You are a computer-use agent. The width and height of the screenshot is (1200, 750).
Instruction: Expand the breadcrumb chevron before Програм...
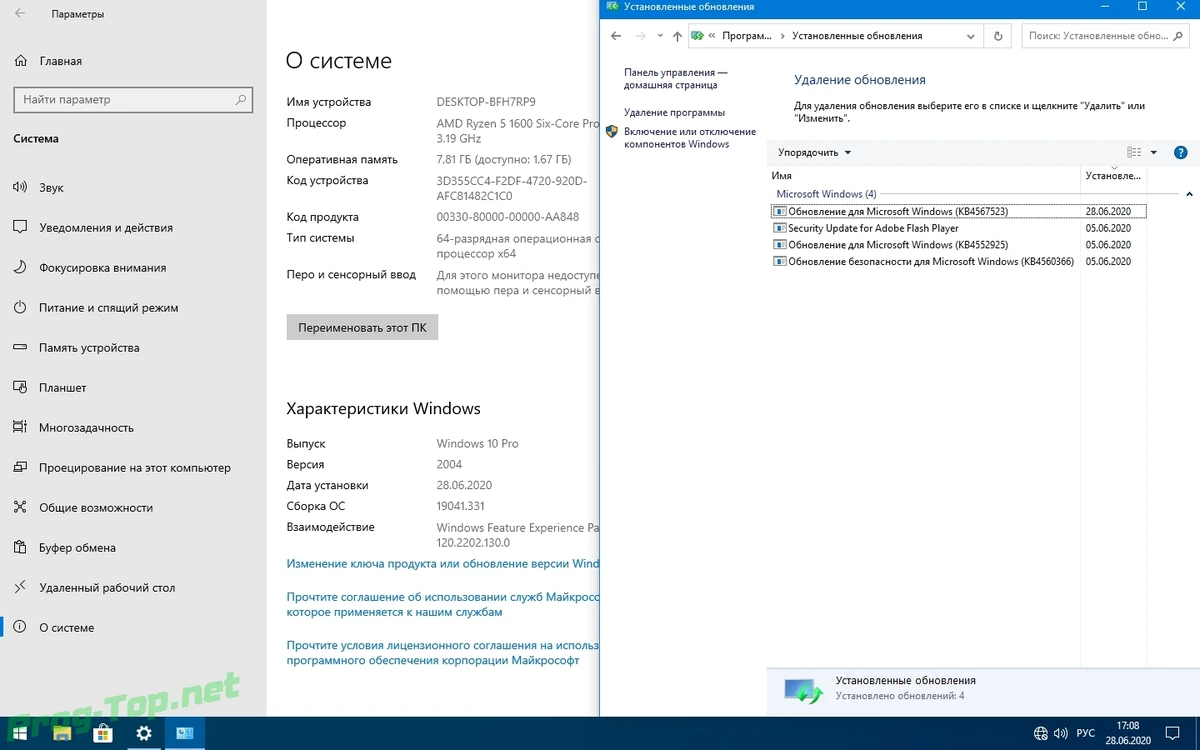pos(711,36)
